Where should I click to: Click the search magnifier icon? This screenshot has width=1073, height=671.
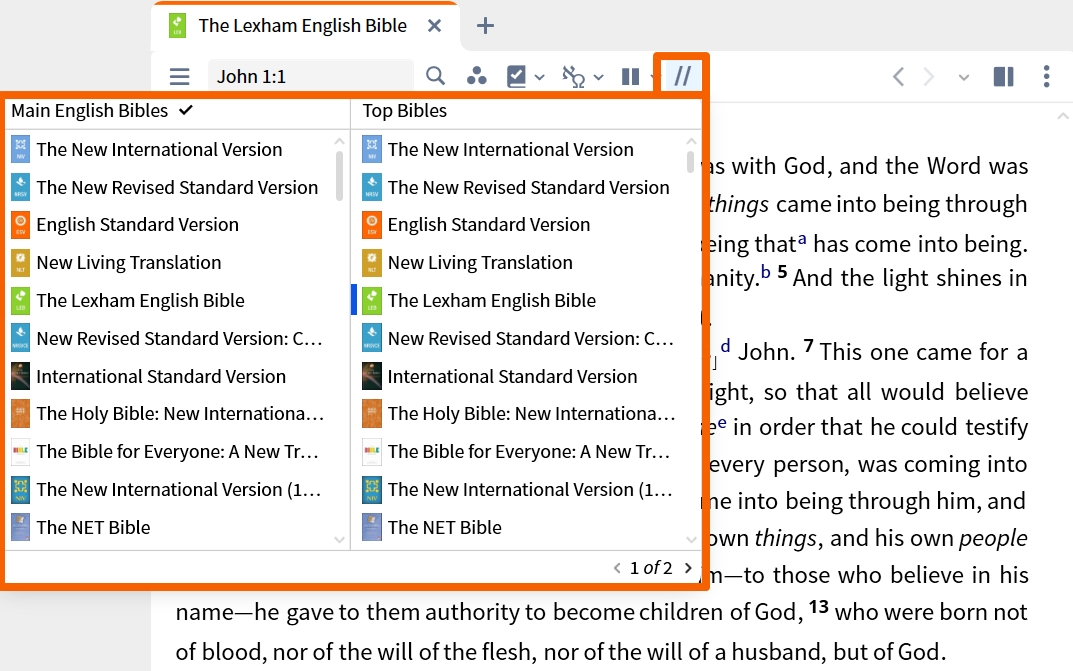tap(435, 76)
